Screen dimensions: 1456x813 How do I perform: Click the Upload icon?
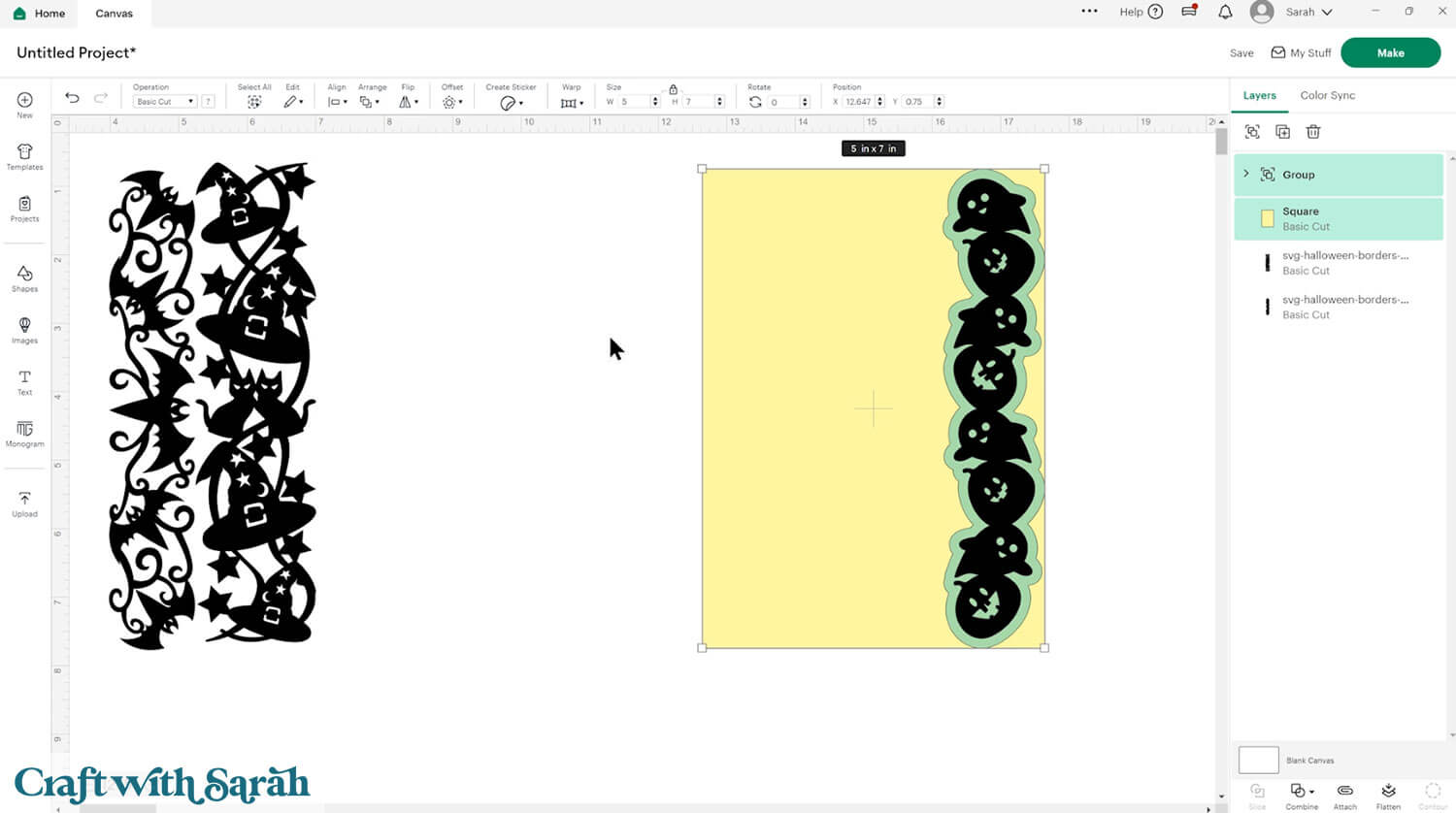coord(24,499)
